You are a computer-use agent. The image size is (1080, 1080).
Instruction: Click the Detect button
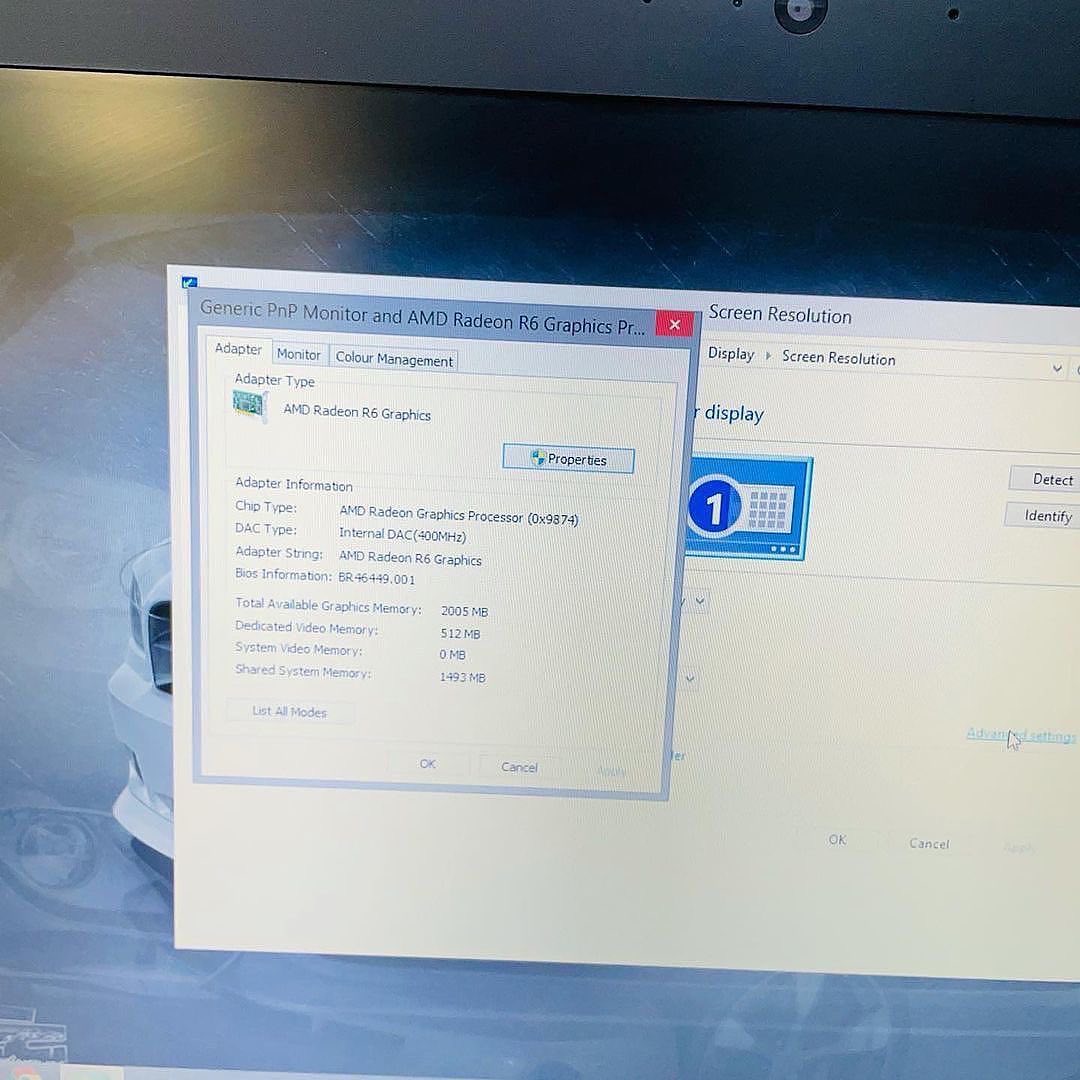click(1050, 480)
